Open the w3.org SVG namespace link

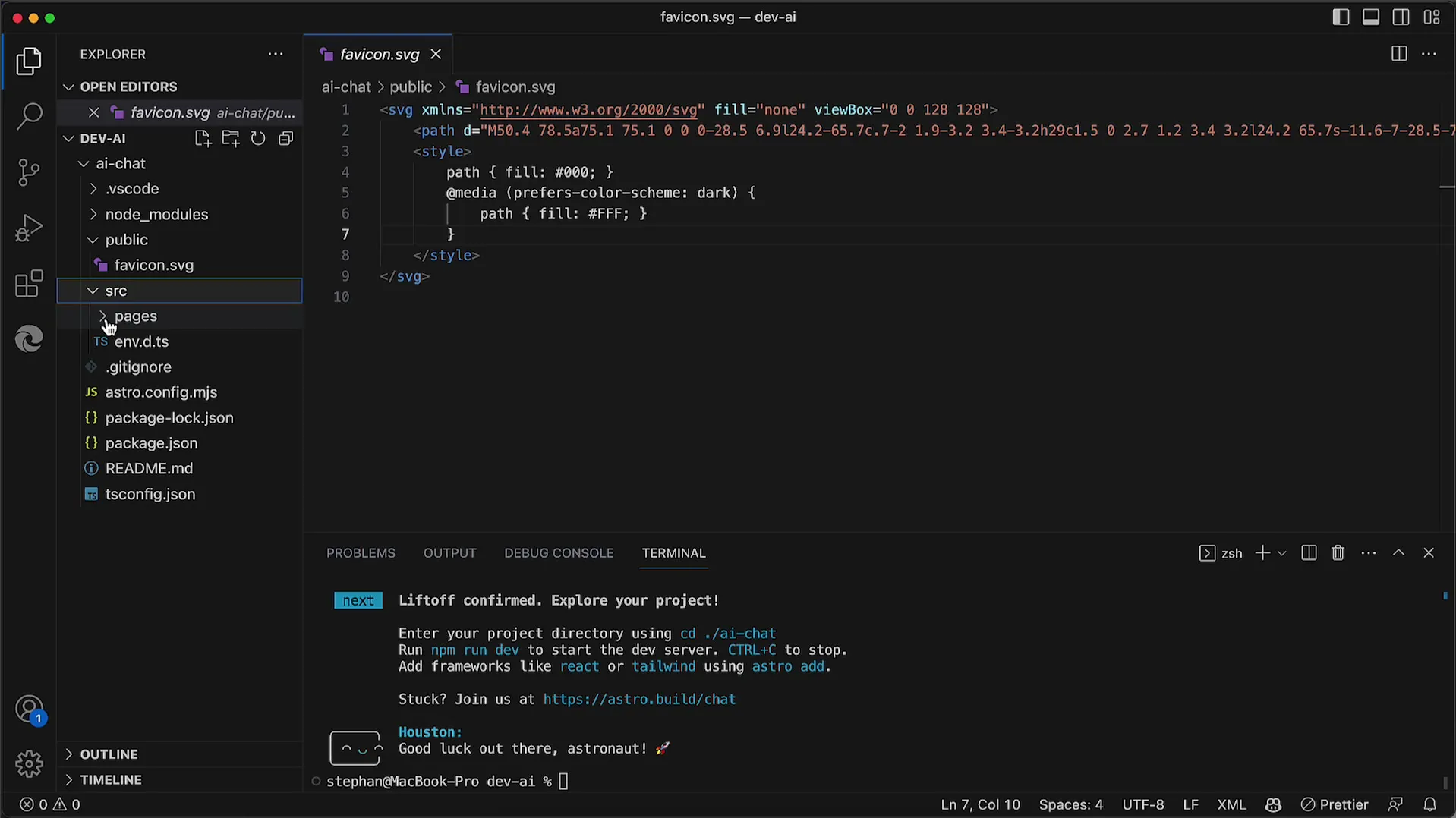[588, 110]
